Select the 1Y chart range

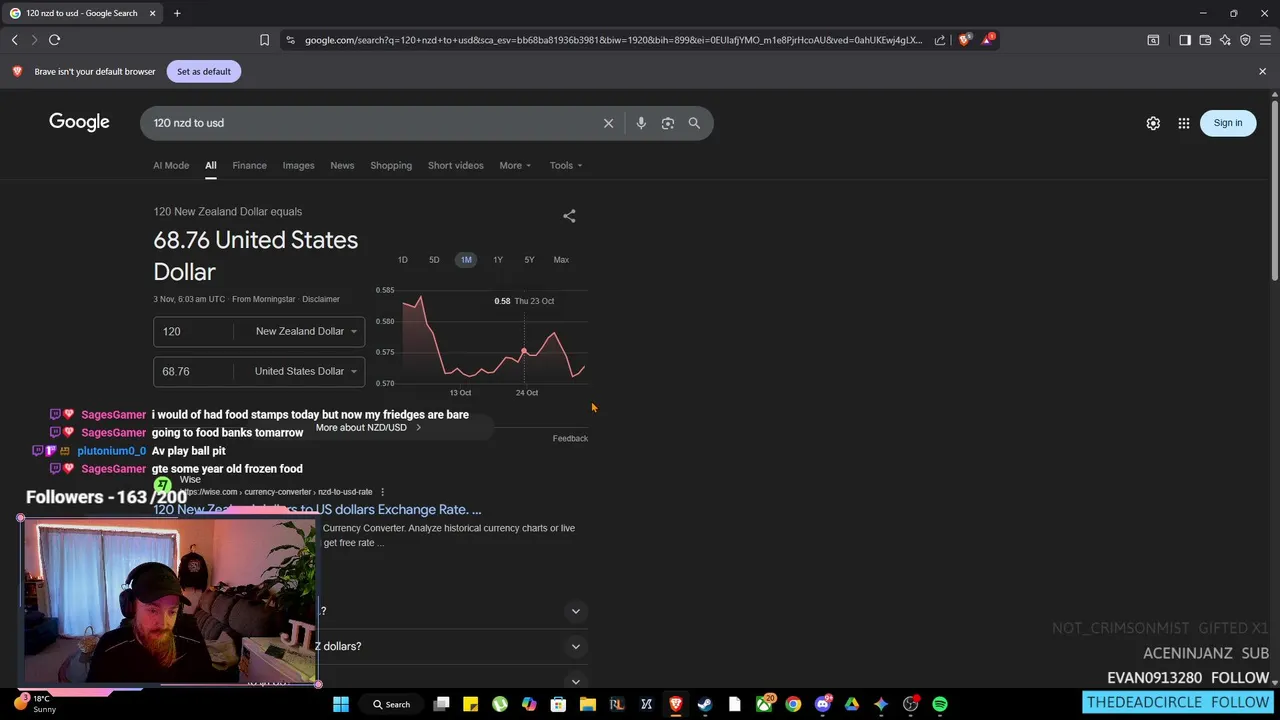[x=498, y=260]
